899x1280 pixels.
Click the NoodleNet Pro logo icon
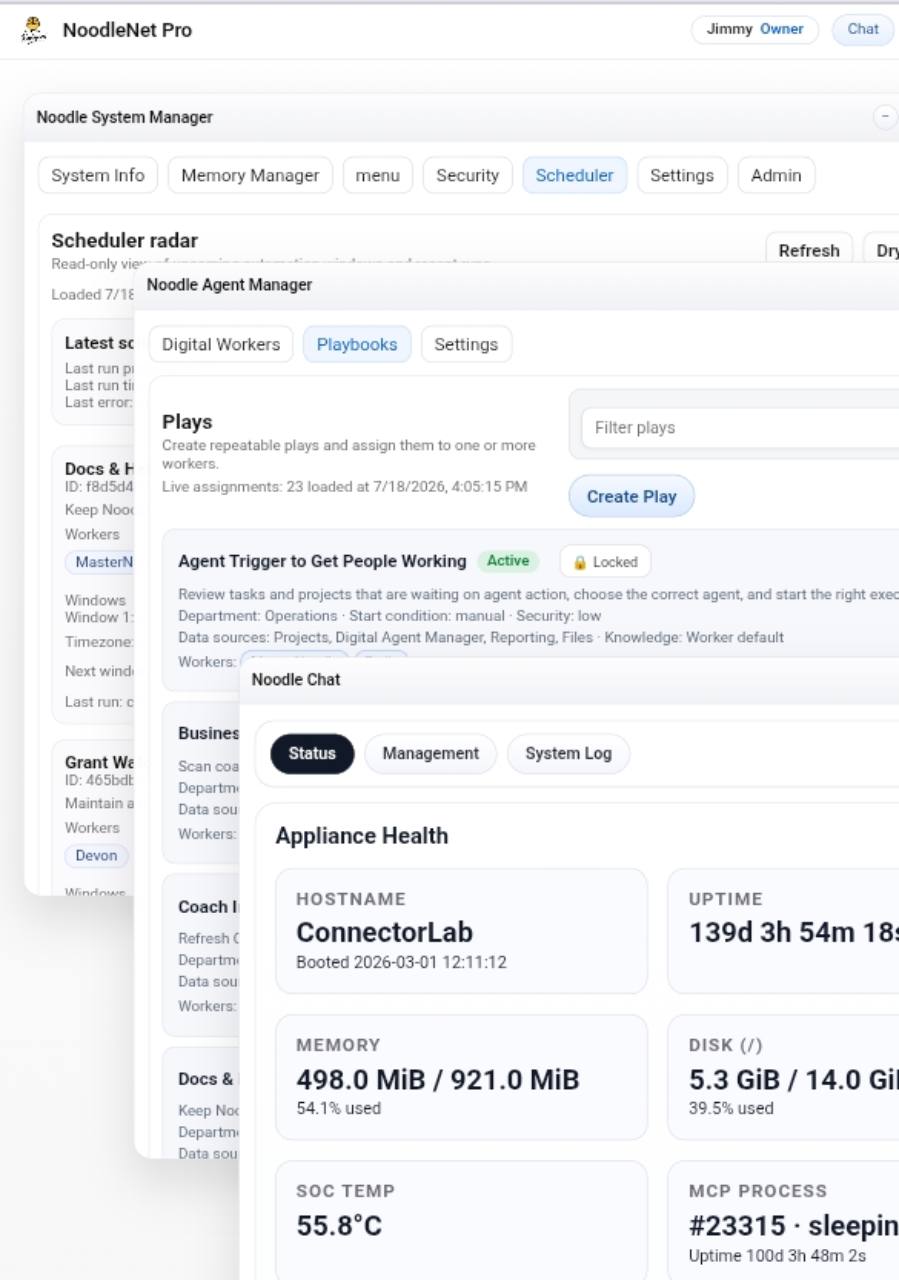click(x=34, y=30)
